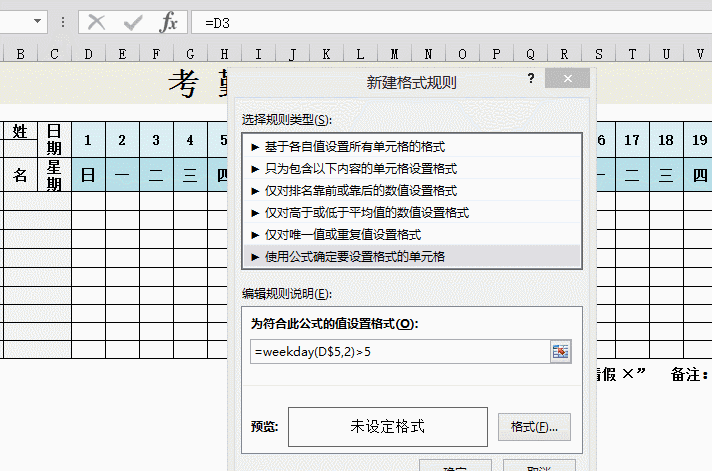
Task: Select column K header
Action: (x=326, y=54)
